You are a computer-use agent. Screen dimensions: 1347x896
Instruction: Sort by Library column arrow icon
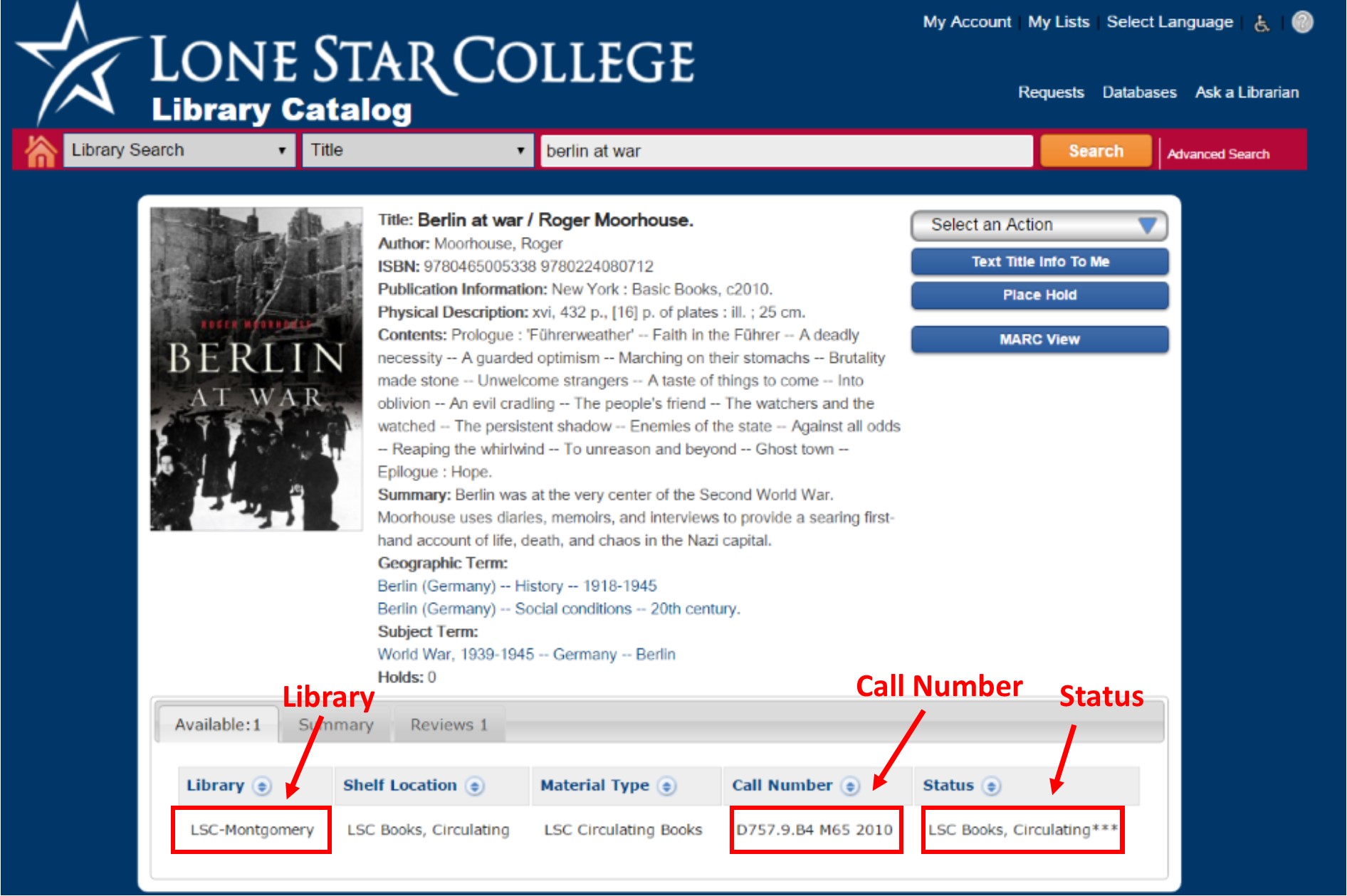(x=262, y=786)
